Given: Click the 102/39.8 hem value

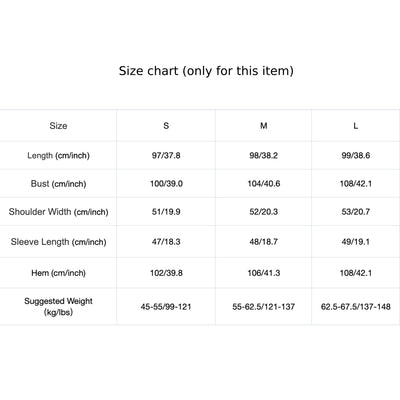Looking at the screenshot, I should [166, 273].
